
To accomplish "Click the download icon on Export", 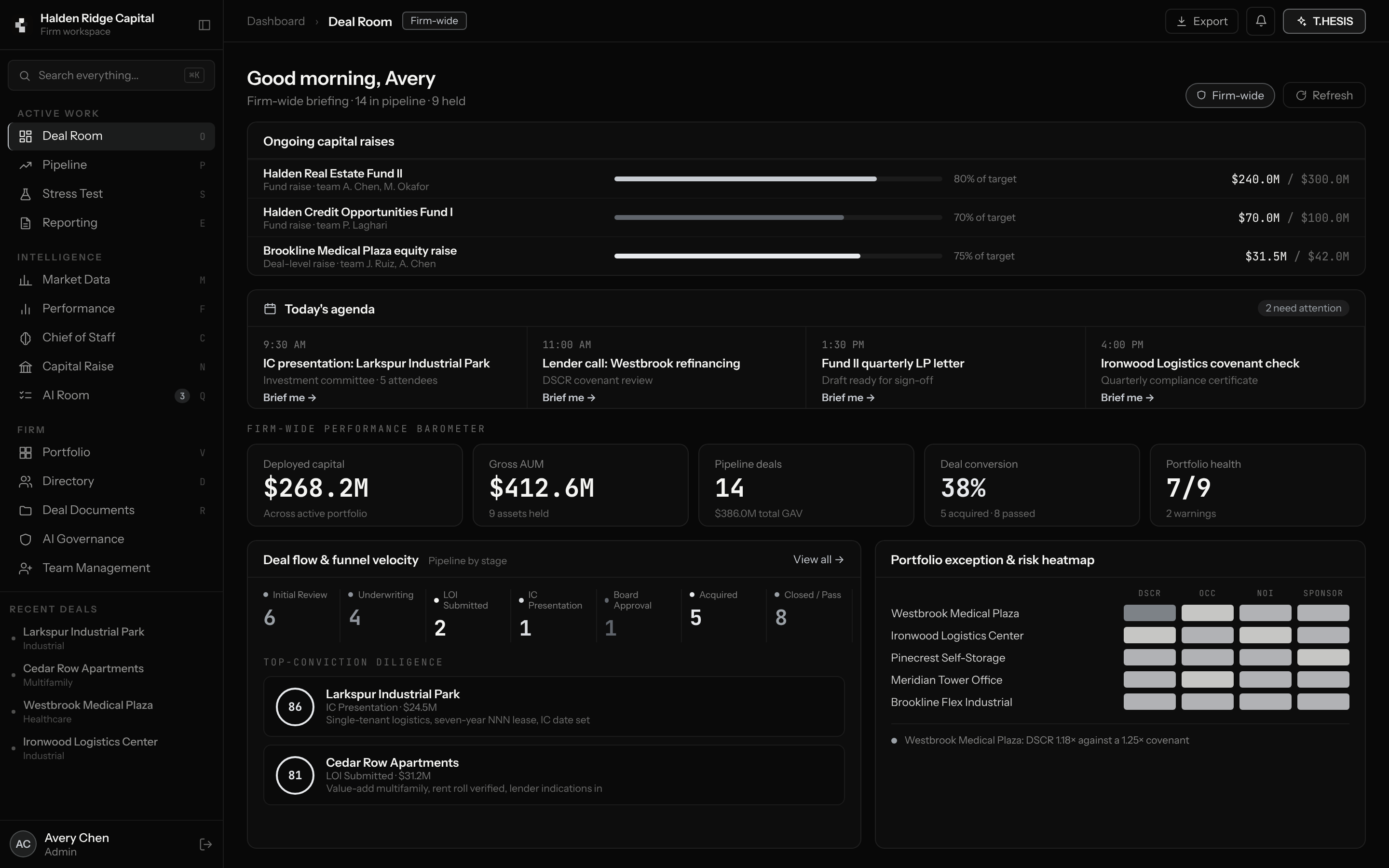I will tap(1181, 21).
